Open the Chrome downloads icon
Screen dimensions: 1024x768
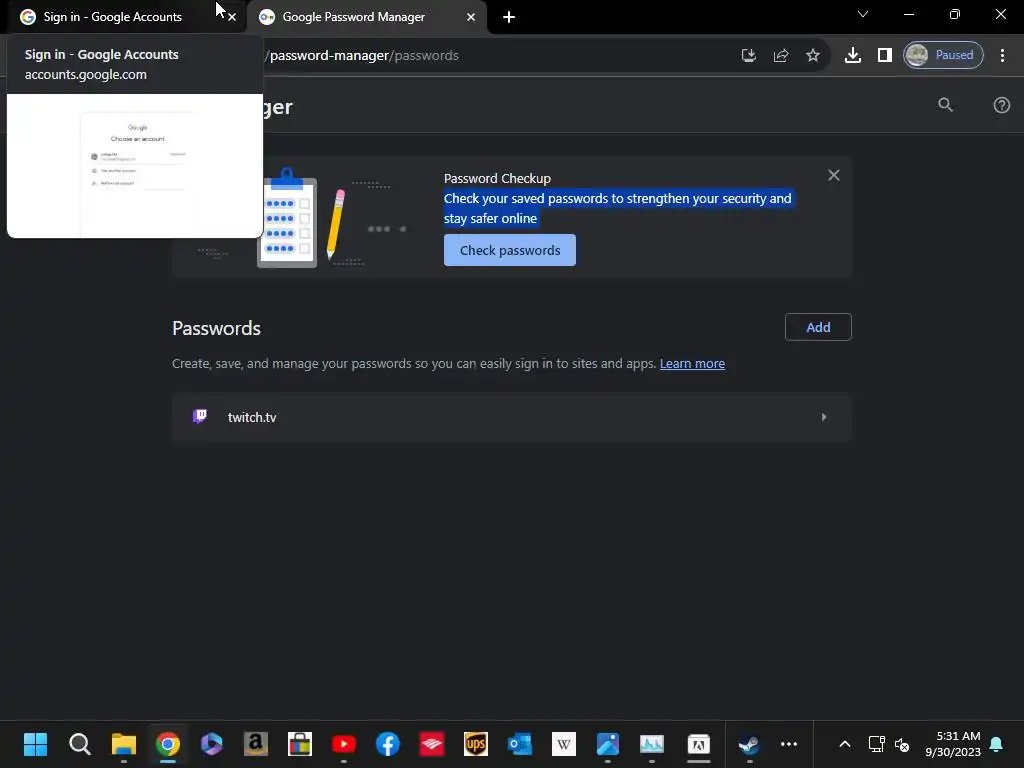coord(852,56)
